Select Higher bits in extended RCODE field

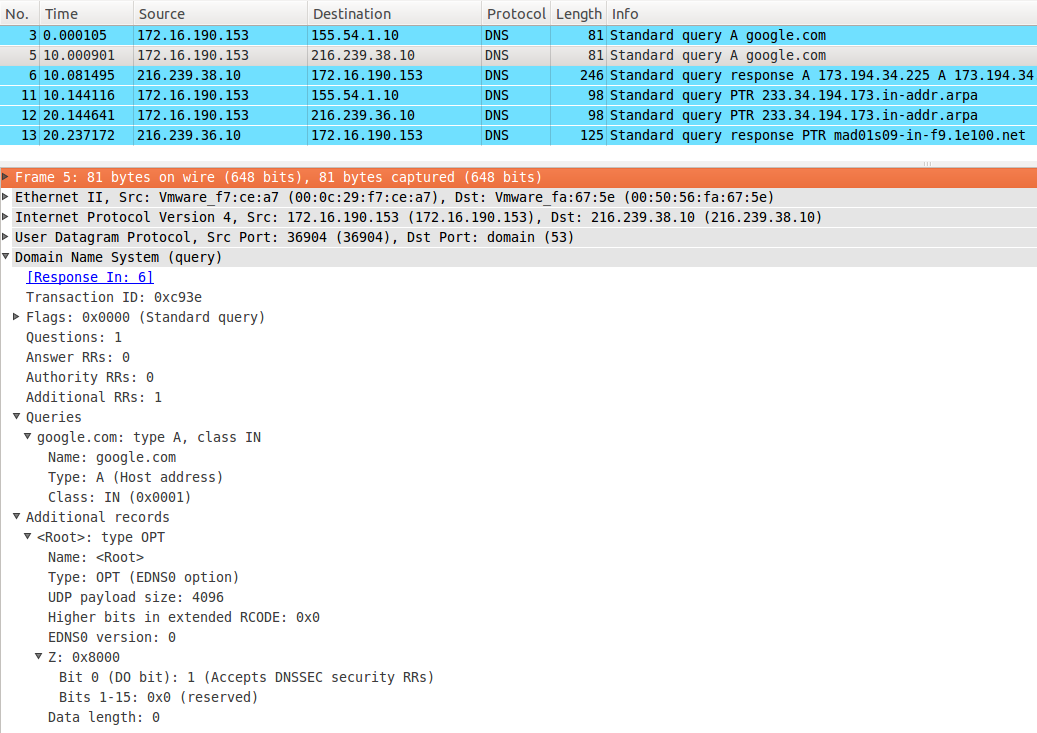pos(183,617)
